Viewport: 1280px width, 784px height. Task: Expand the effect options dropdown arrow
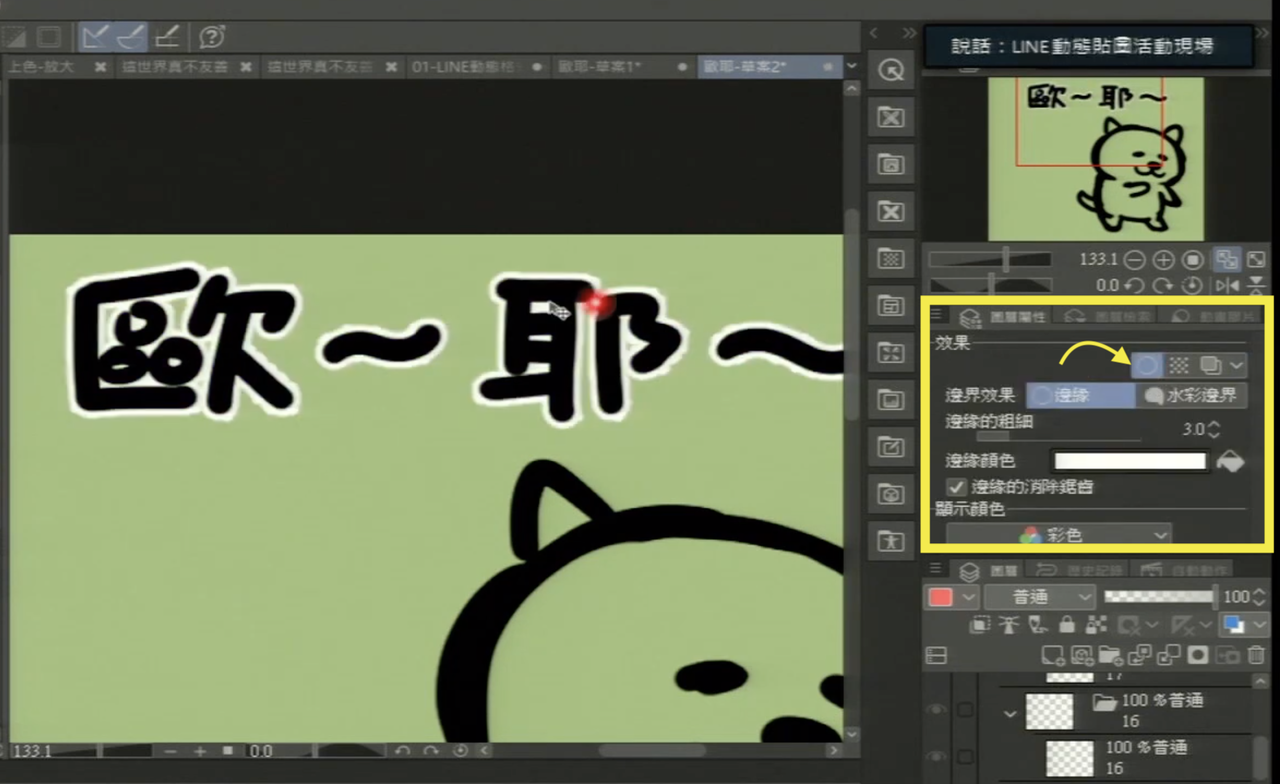(1237, 365)
